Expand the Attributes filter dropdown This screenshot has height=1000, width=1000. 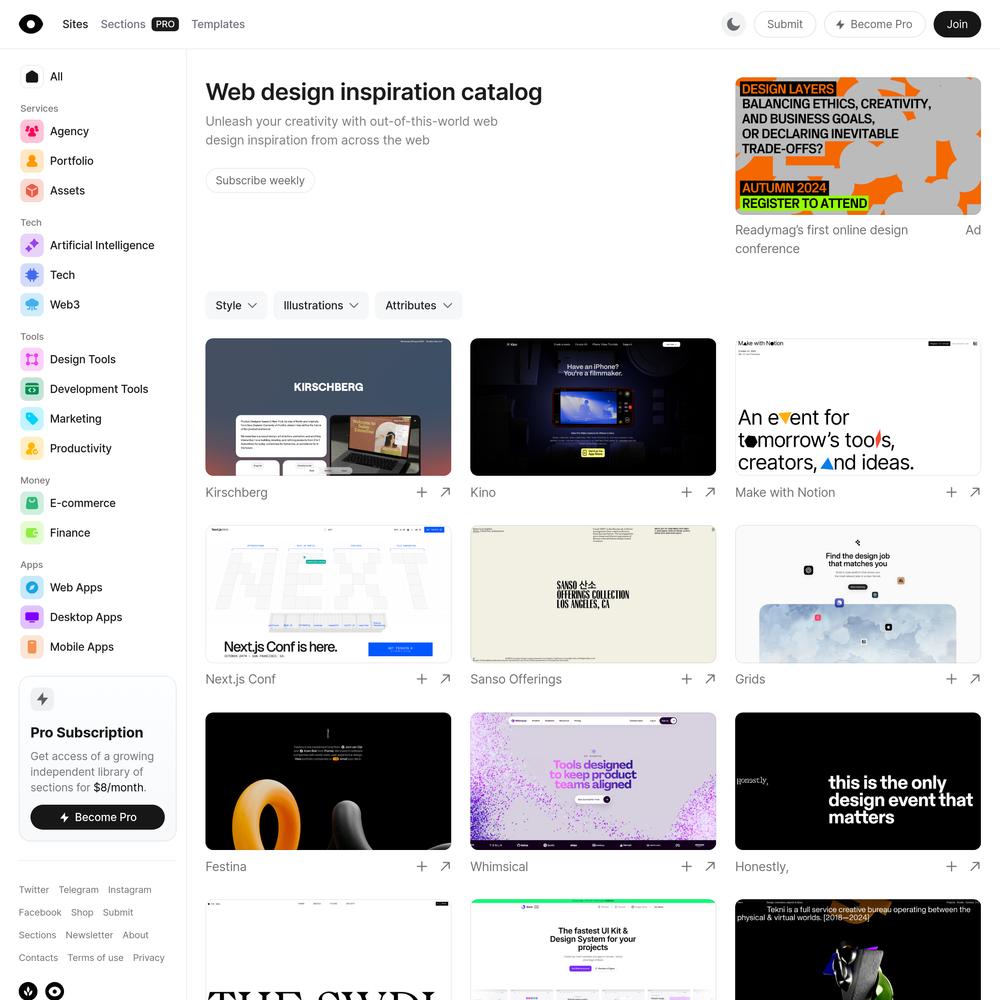point(418,305)
